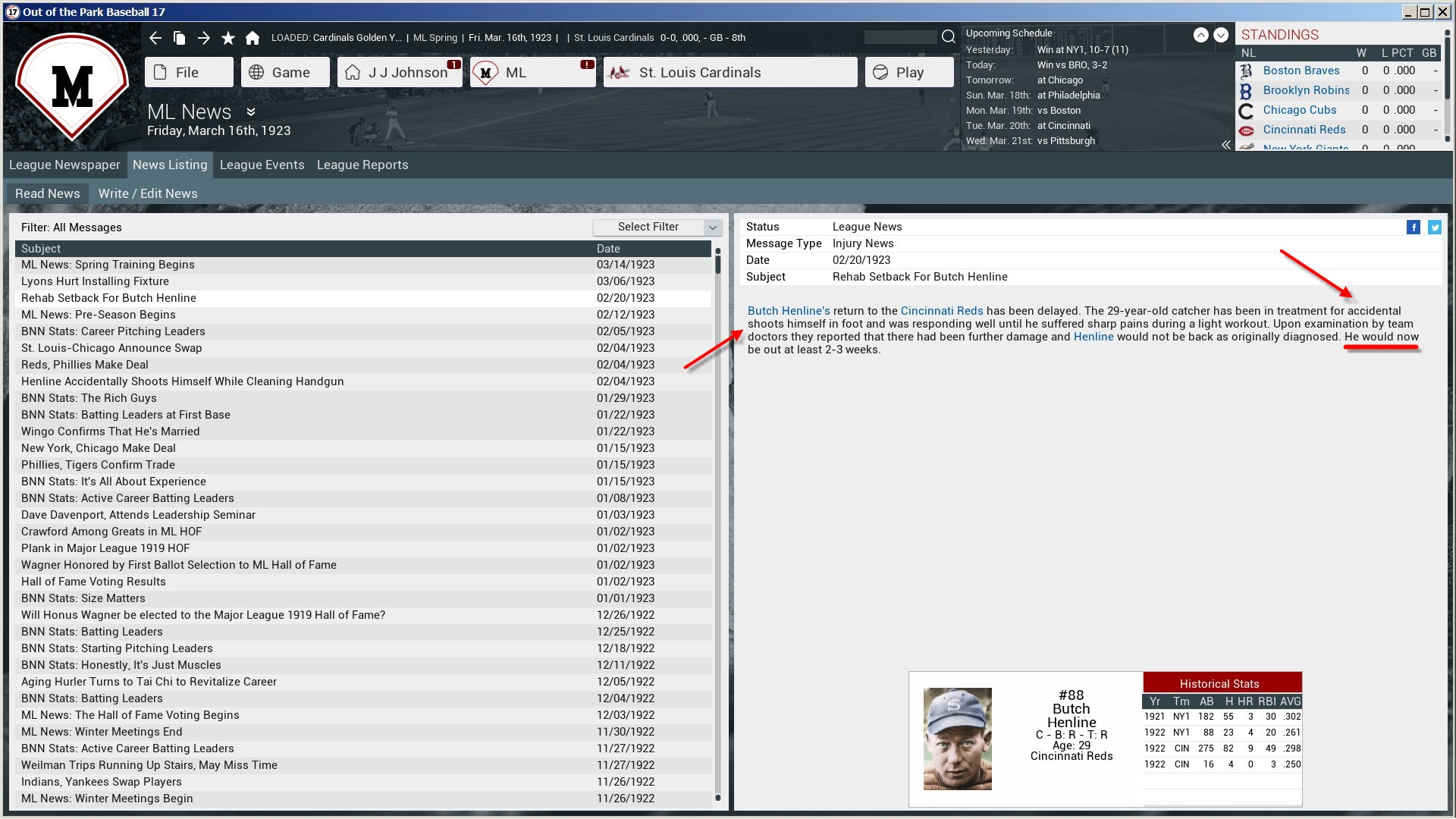
Task: Select 'Rehab Setback For Butch Henline' row
Action: pos(363,298)
